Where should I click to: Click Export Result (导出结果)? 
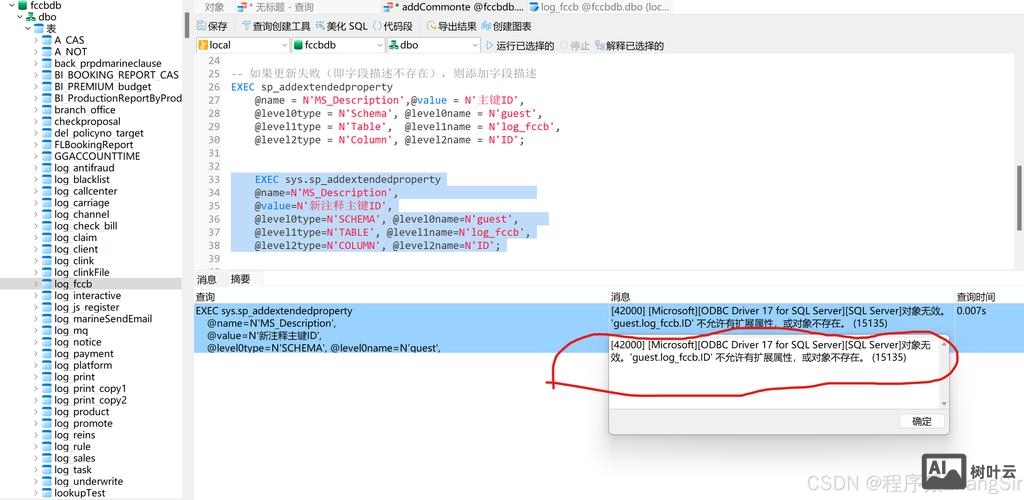451,26
